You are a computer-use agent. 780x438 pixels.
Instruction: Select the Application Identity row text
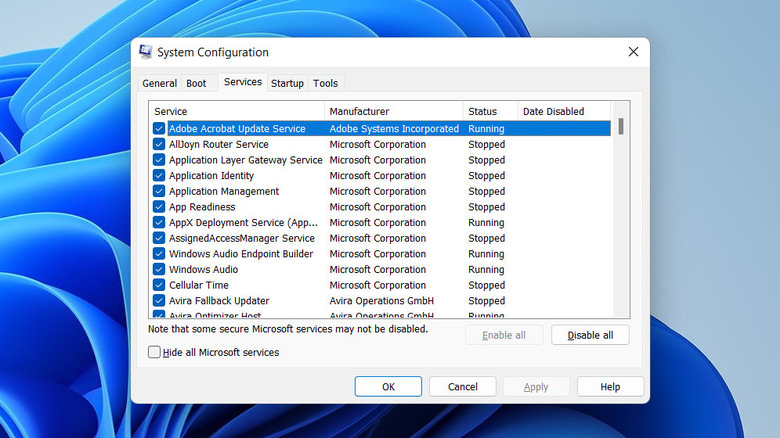[x=211, y=176]
